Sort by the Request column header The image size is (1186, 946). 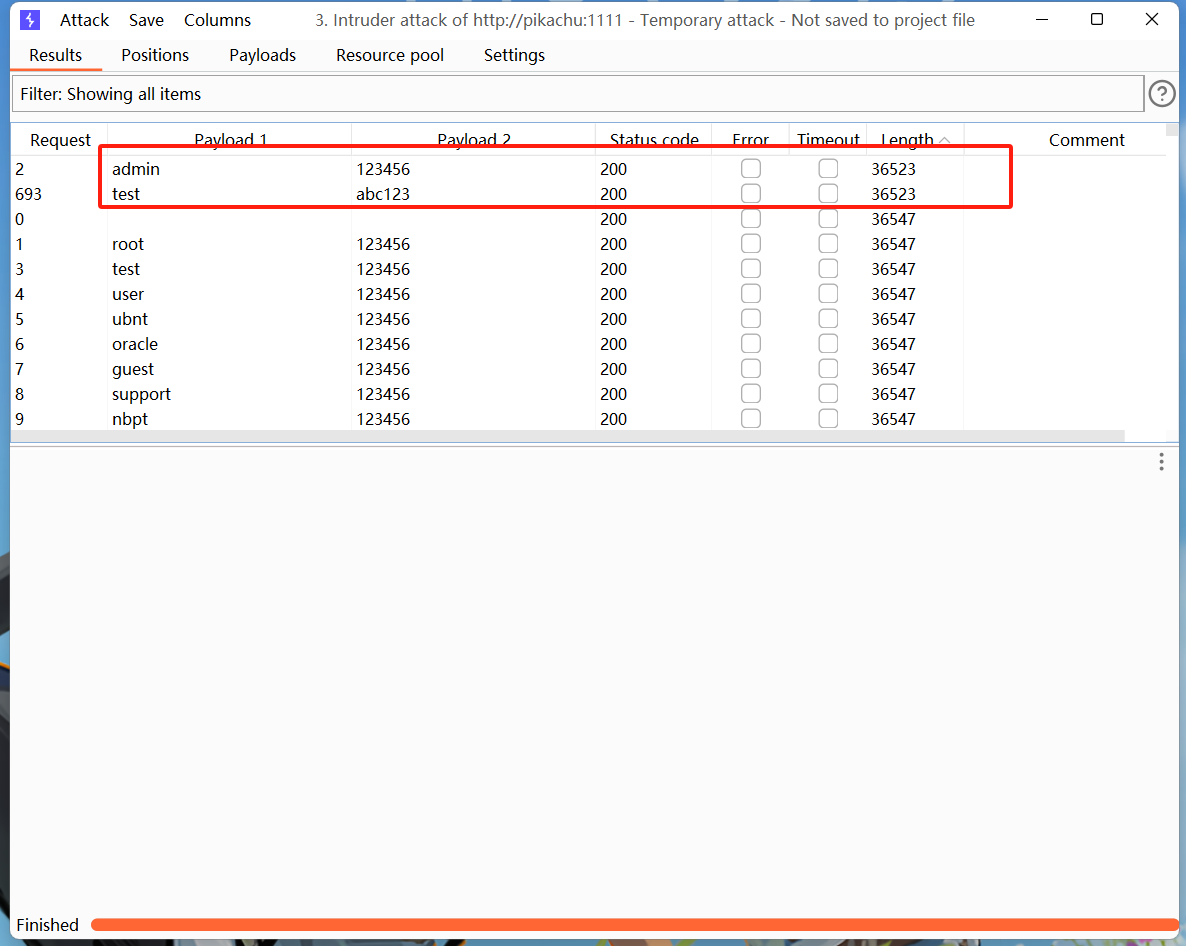tap(60, 140)
